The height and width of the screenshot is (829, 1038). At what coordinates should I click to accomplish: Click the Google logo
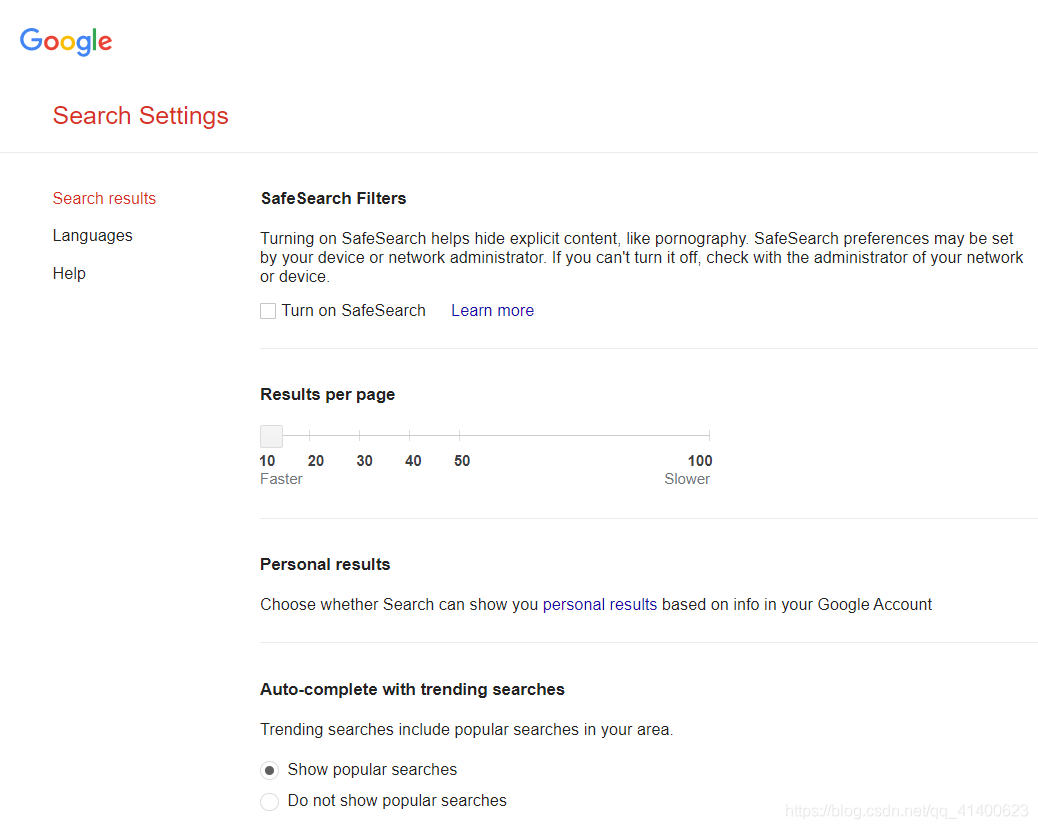66,42
